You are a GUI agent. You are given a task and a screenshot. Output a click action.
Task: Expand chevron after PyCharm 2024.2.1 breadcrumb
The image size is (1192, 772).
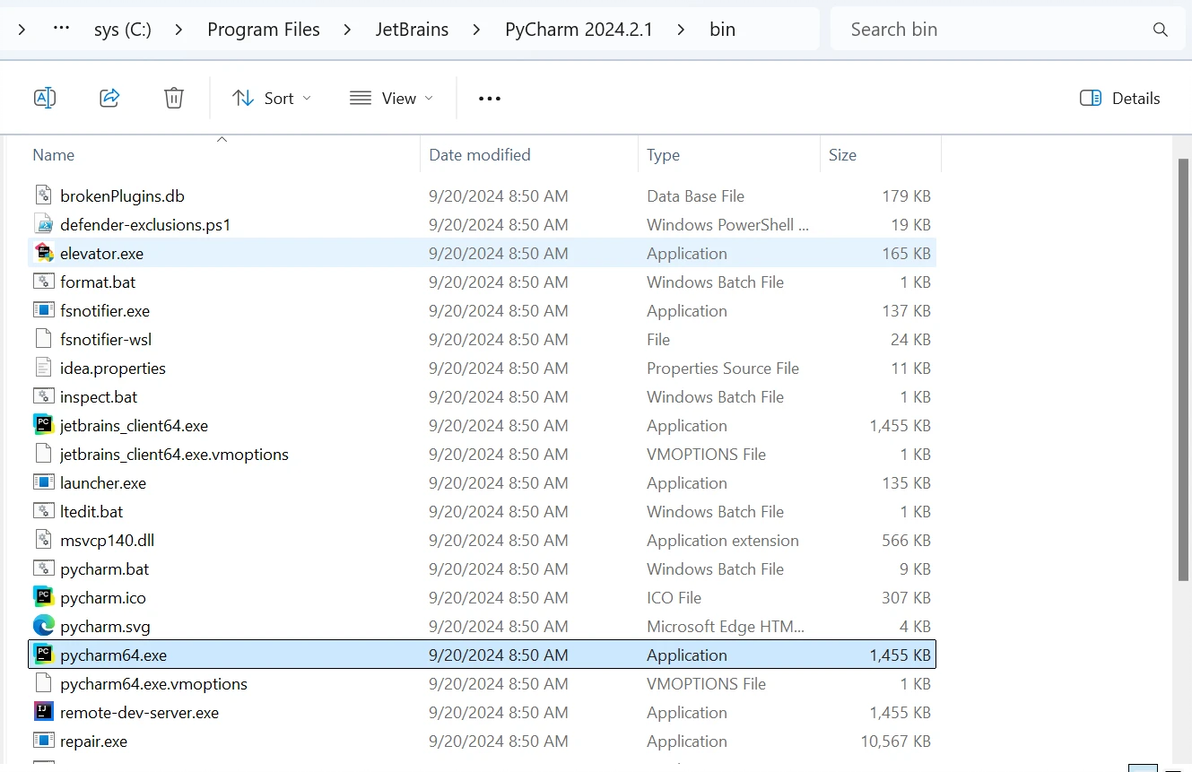click(x=680, y=30)
